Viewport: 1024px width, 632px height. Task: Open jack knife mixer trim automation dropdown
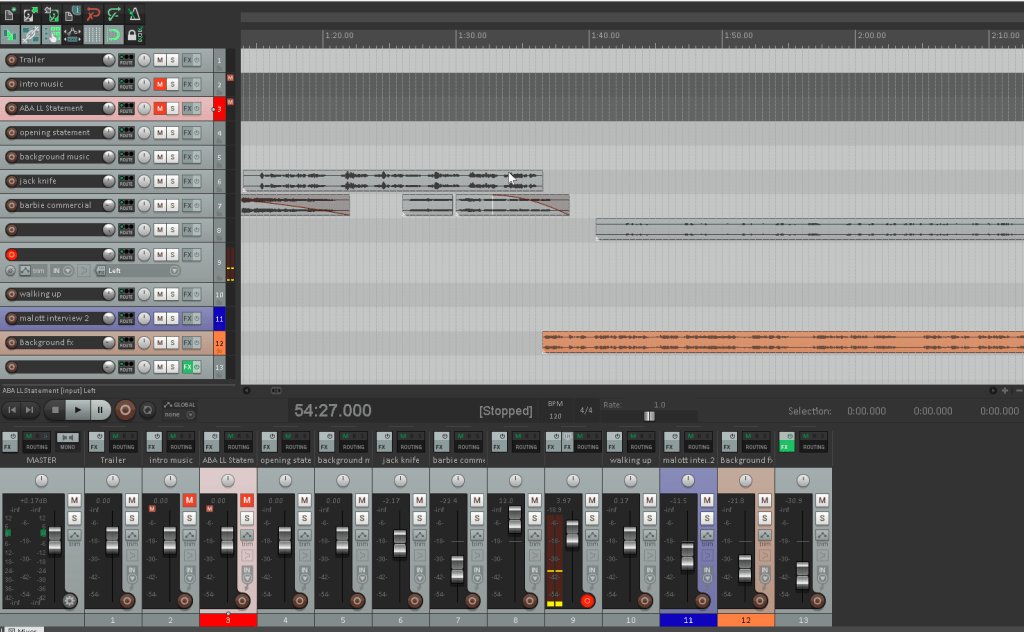(419, 537)
